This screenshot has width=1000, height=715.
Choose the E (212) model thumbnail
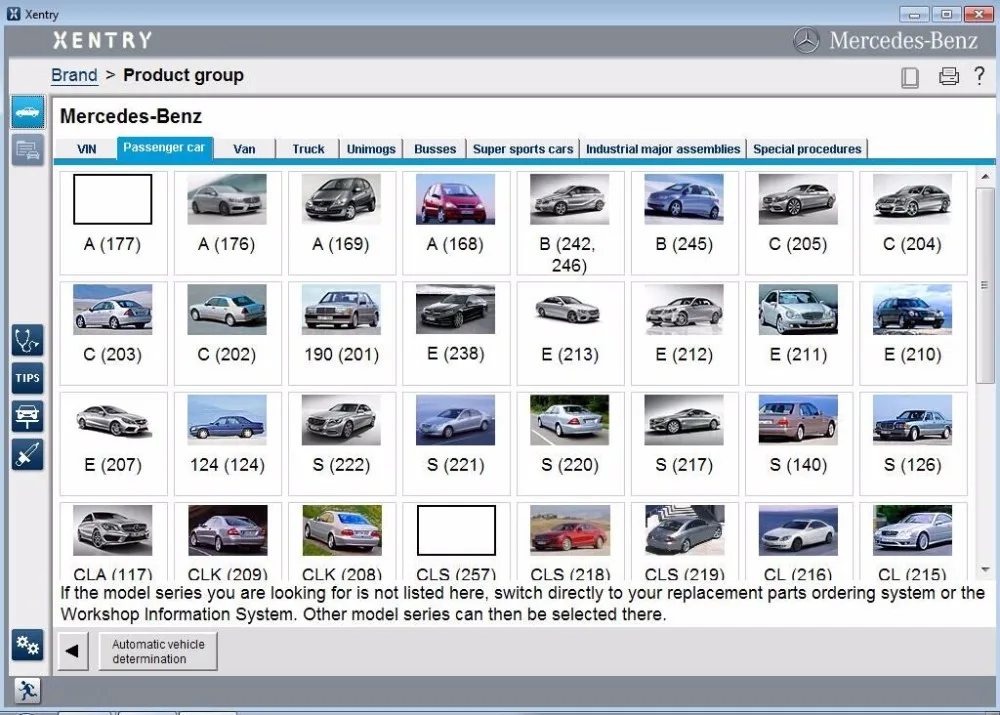coord(684,309)
